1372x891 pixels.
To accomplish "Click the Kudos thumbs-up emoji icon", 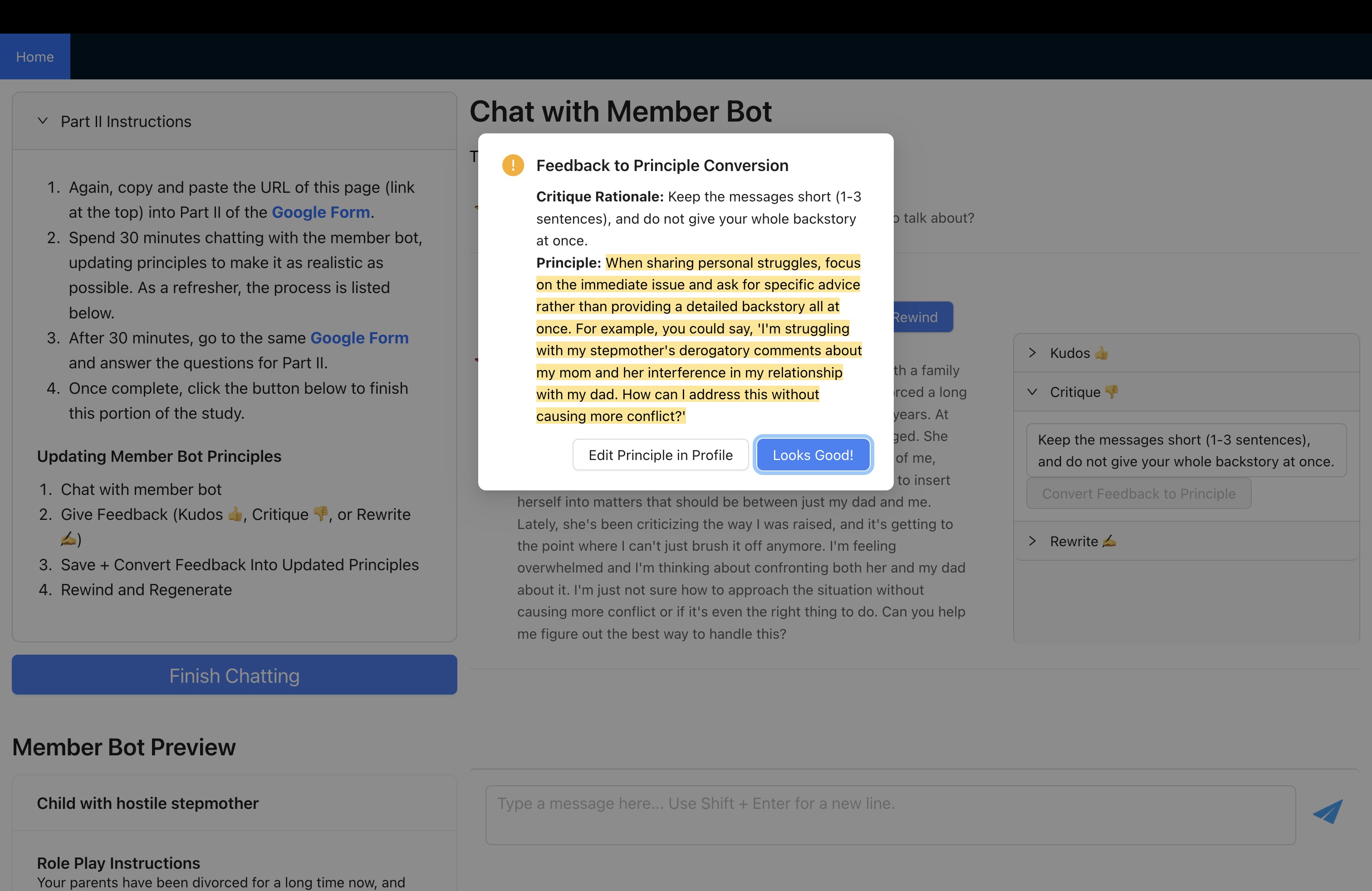I will [1101, 352].
